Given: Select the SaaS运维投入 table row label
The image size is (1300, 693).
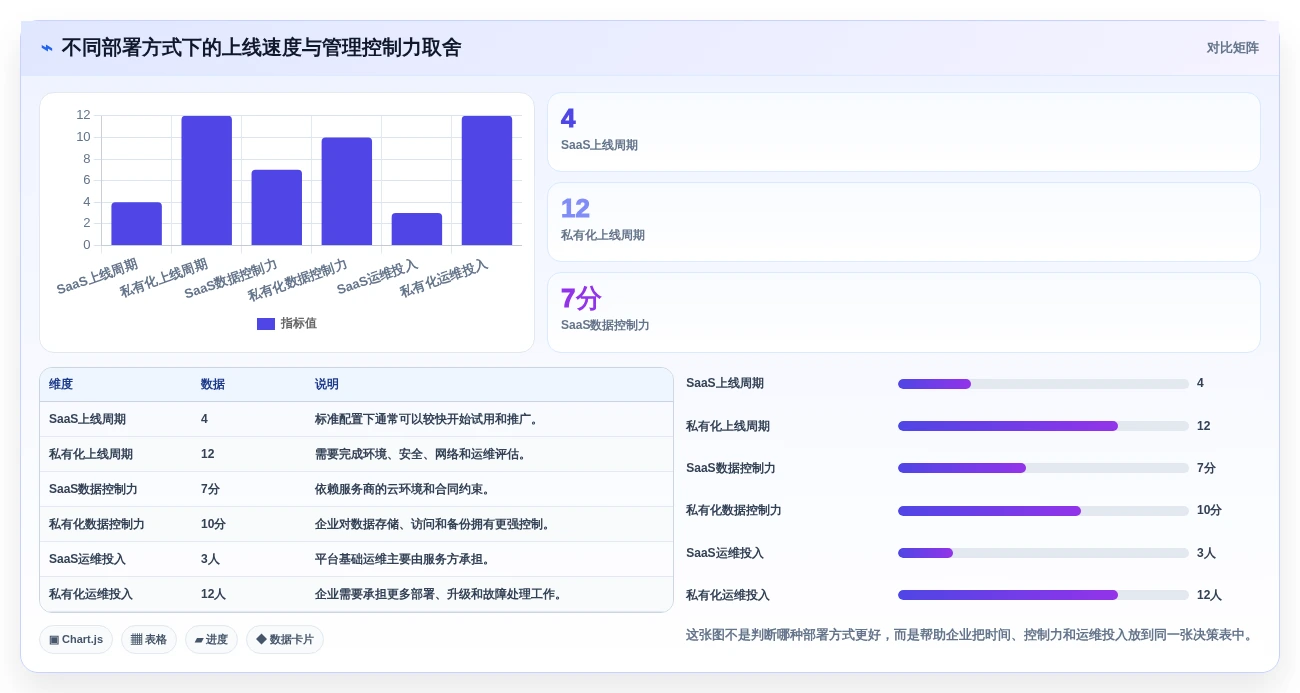Looking at the screenshot, I should (x=87, y=560).
